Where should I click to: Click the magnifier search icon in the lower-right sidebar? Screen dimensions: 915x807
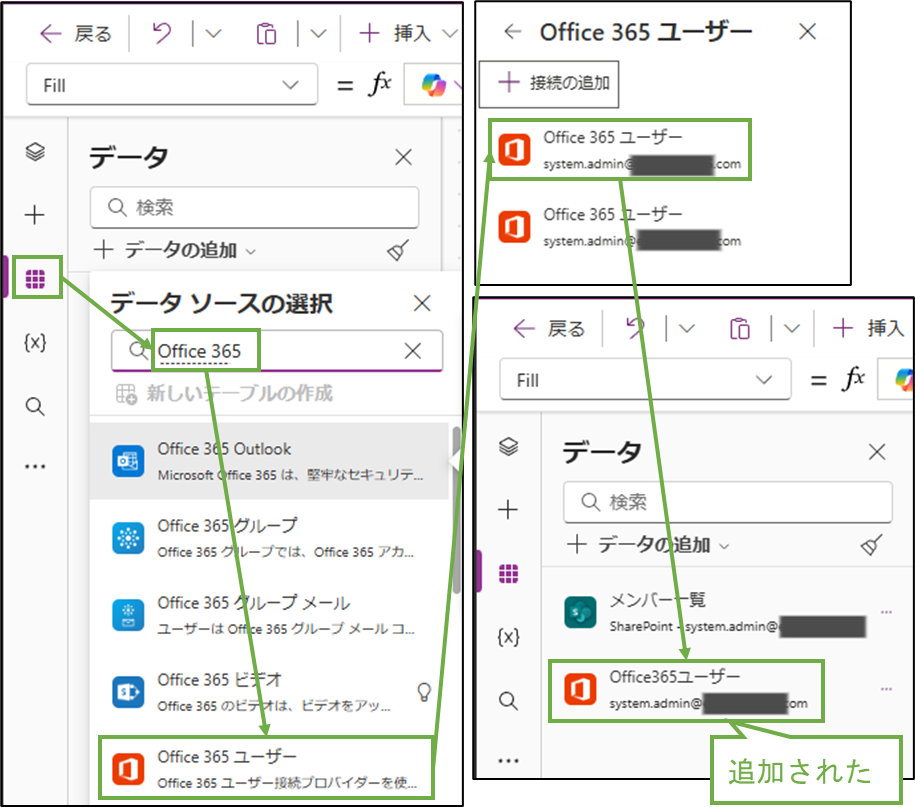tap(508, 701)
